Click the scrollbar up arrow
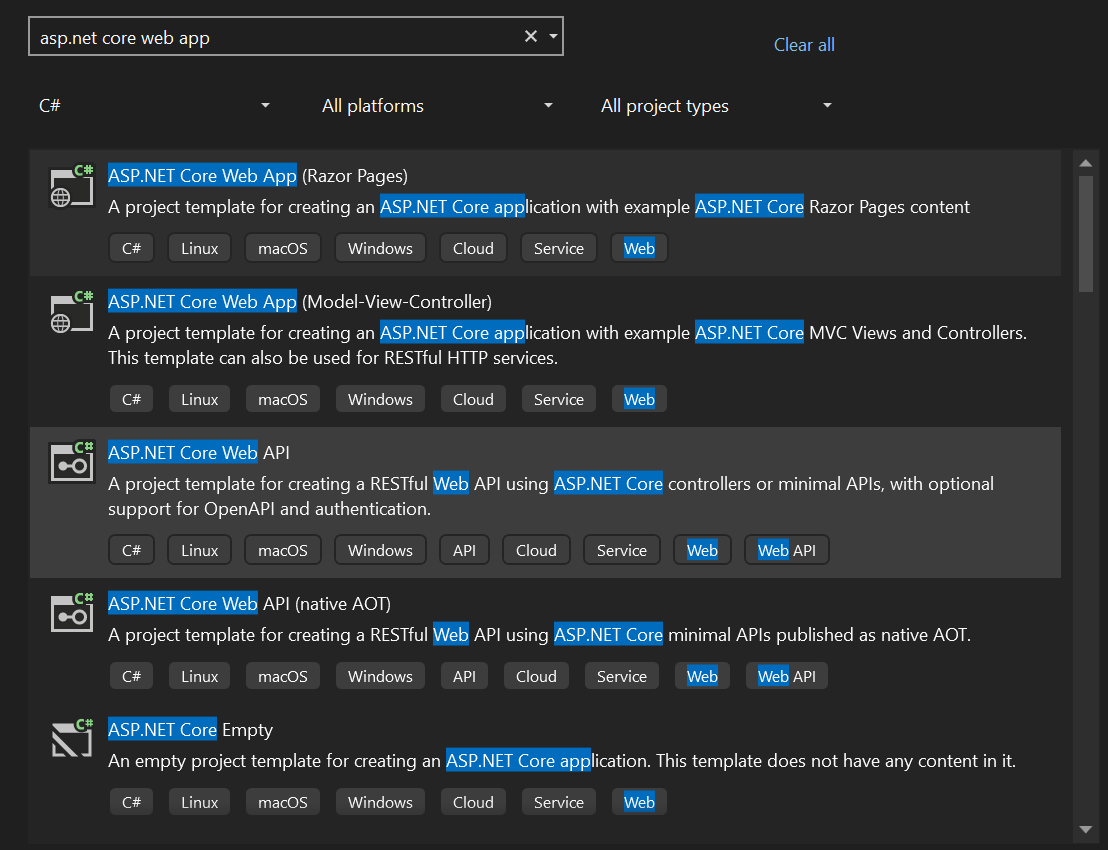This screenshot has width=1108, height=850. pyautogui.click(x=1085, y=164)
